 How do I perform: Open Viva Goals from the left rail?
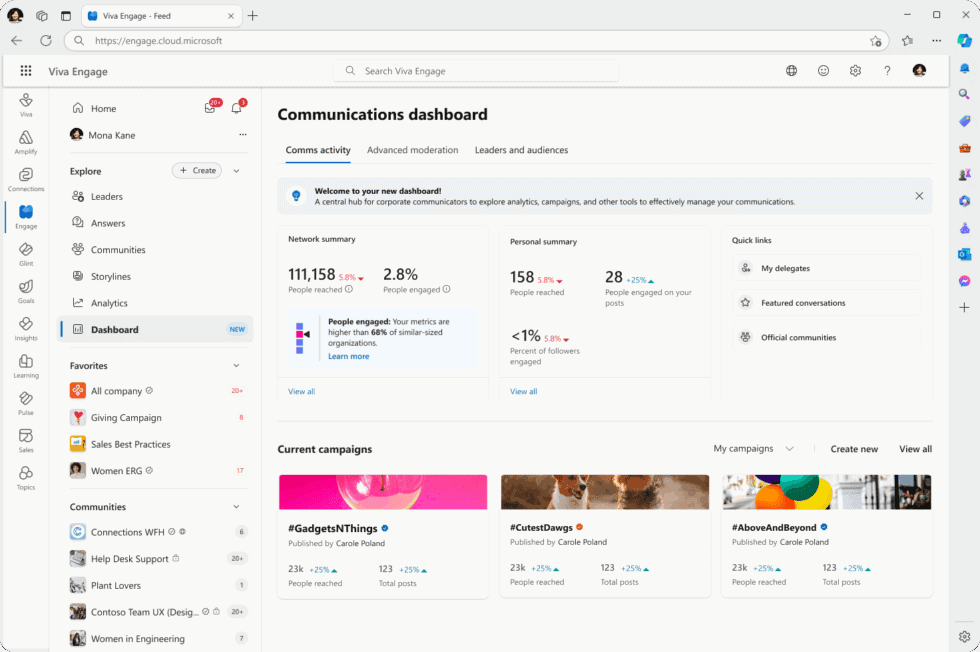(25, 290)
